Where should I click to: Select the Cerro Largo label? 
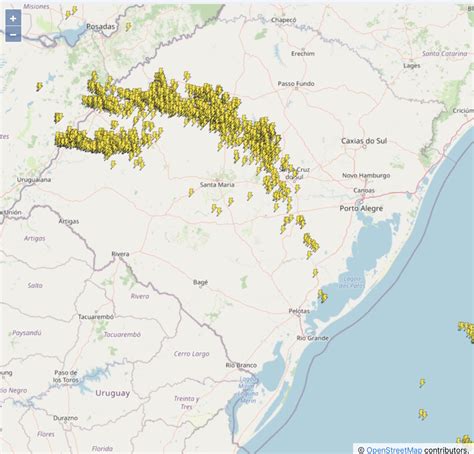click(x=191, y=354)
